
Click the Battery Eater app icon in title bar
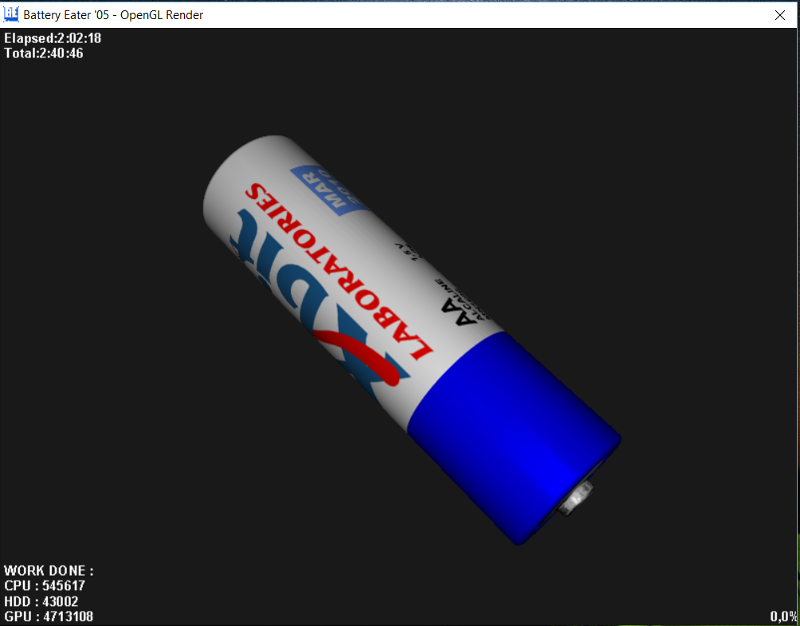(11, 14)
